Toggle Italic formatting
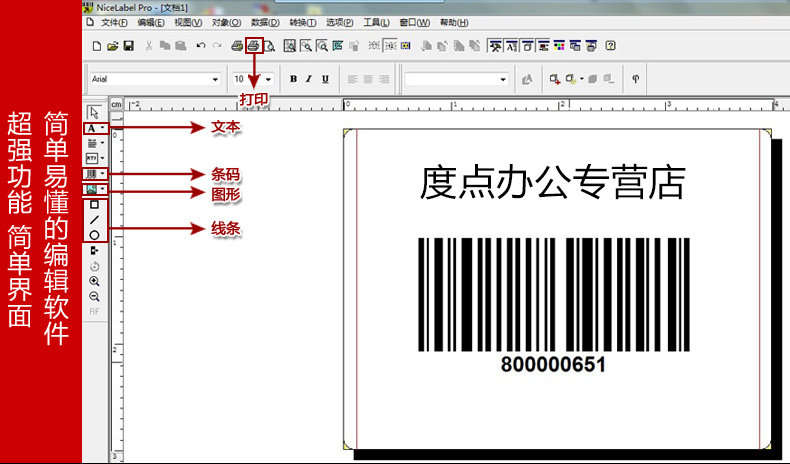 pos(309,79)
